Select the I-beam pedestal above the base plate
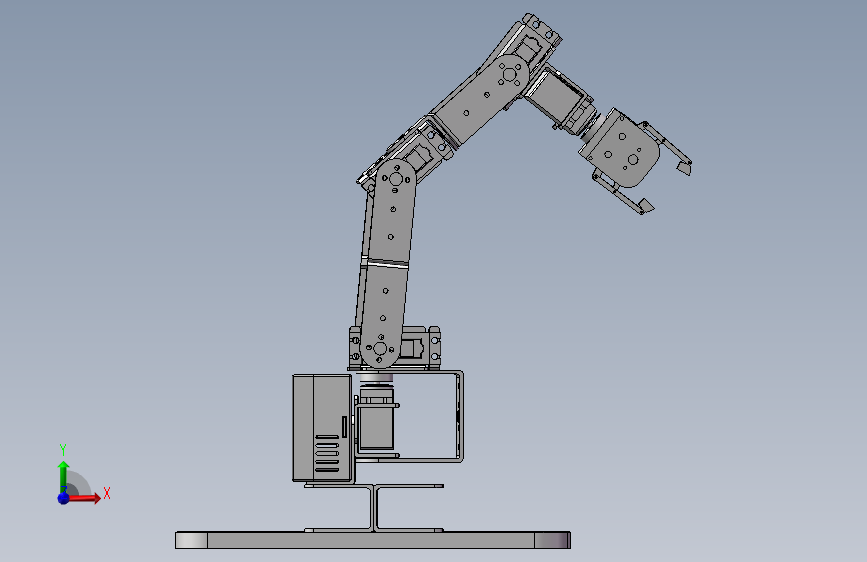 pos(374,508)
